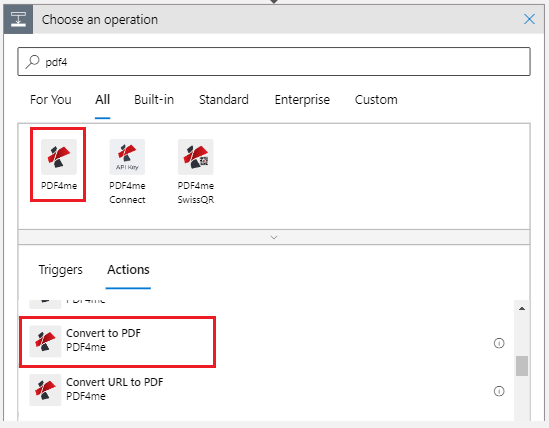
Task: Click the PDF4me SwissQR label text
Action: coord(195,193)
